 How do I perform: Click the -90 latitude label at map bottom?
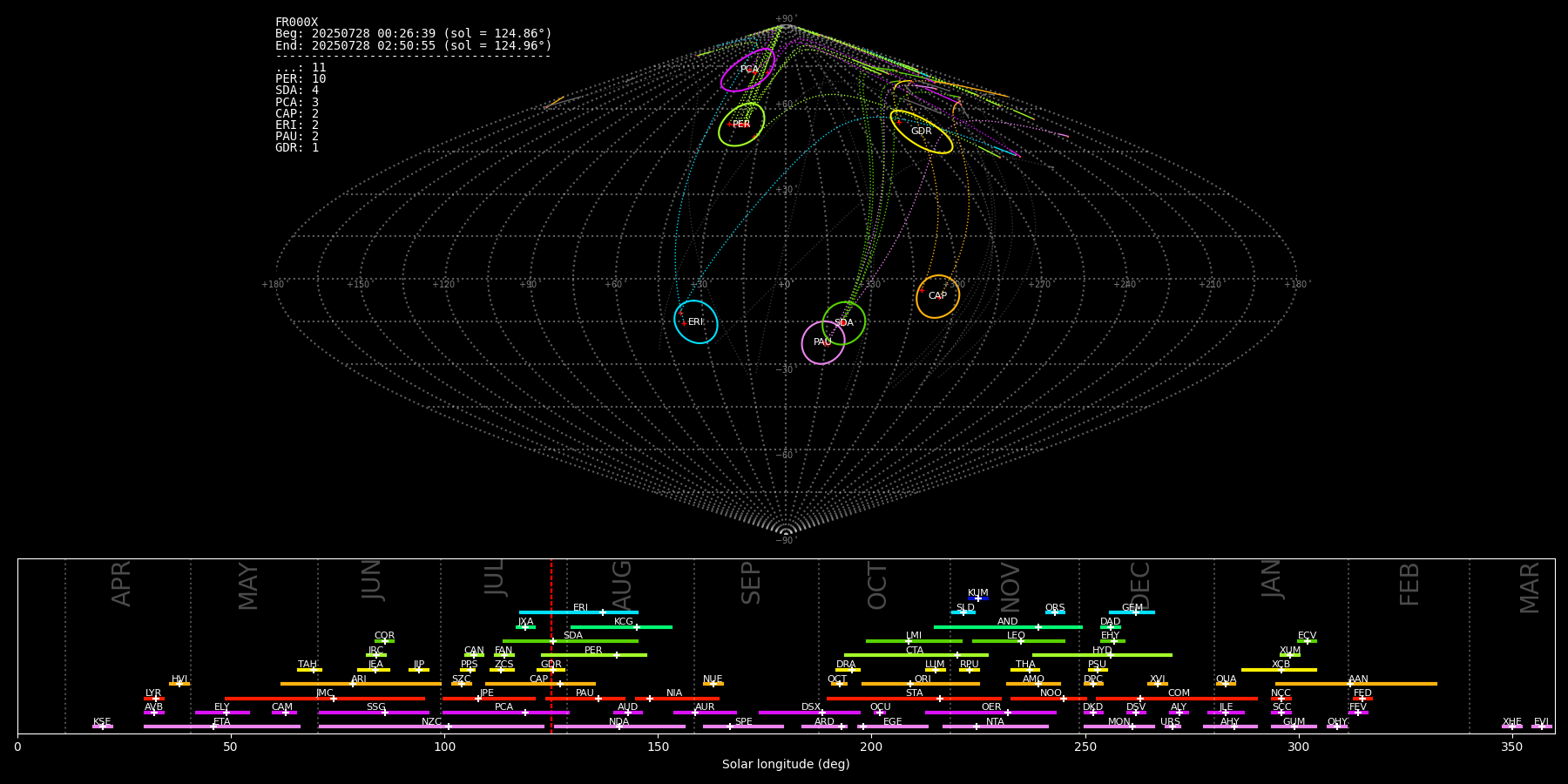(784, 541)
